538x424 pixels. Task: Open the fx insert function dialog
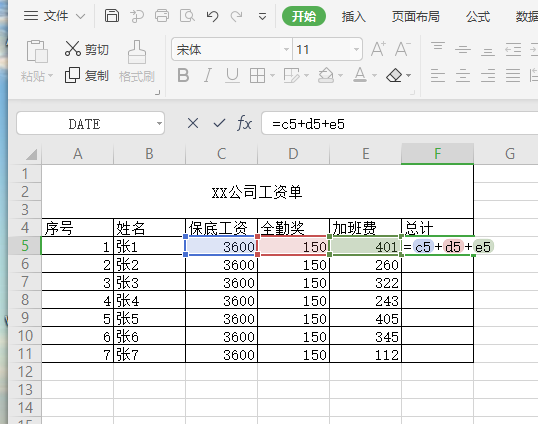pos(244,123)
